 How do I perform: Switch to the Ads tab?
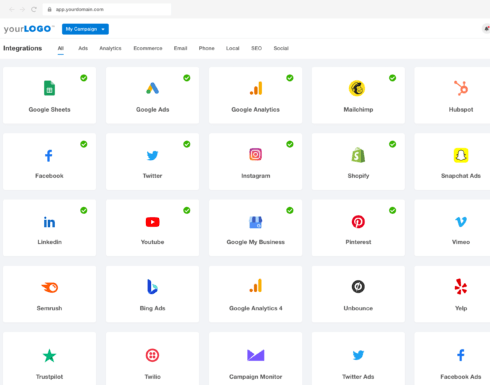83,48
